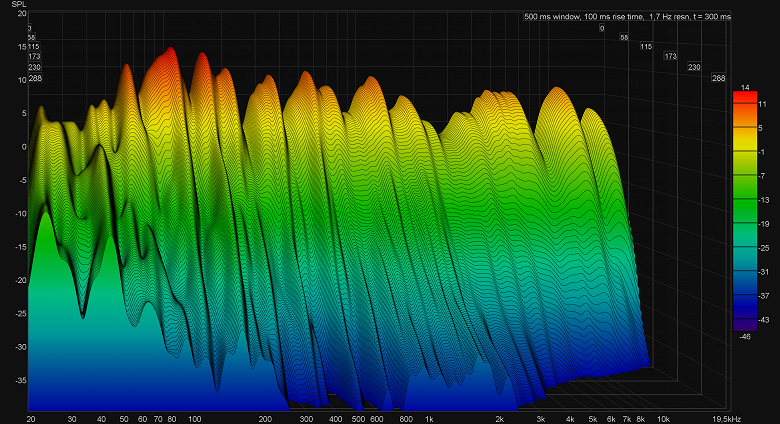Select the 19,5kHz frequency axis label
780x424 pixels.
[726, 419]
